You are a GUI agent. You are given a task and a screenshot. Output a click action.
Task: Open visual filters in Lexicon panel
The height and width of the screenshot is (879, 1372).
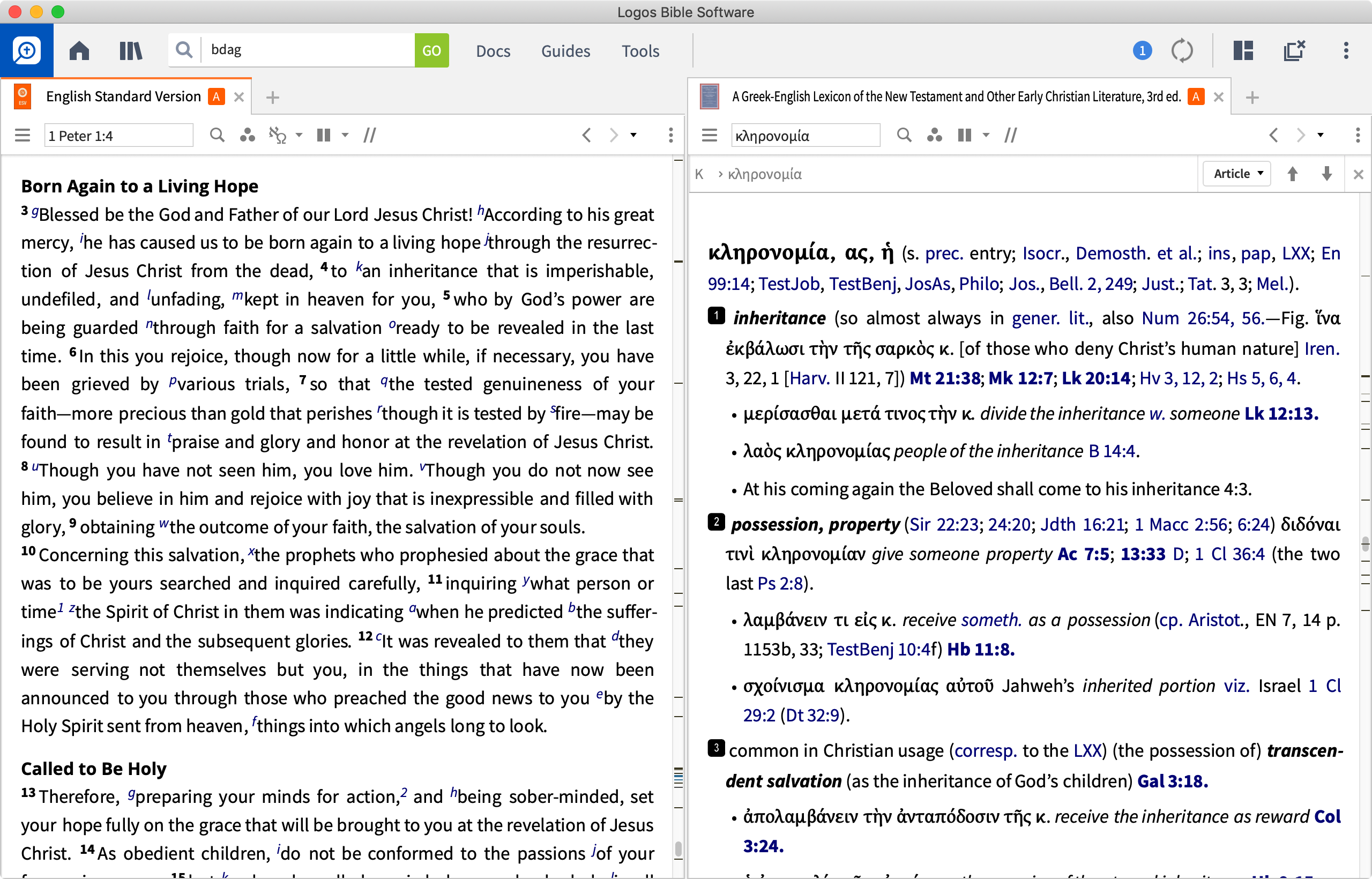[x=934, y=135]
